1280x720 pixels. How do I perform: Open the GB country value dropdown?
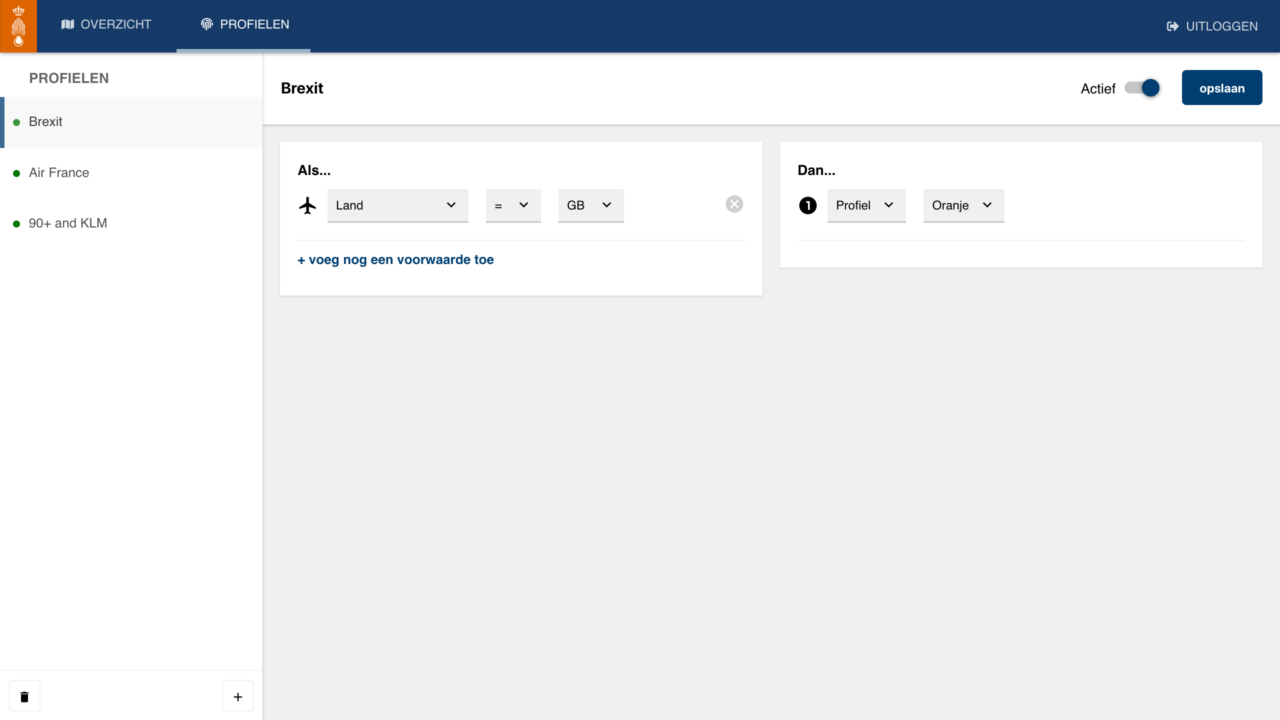[x=591, y=205]
